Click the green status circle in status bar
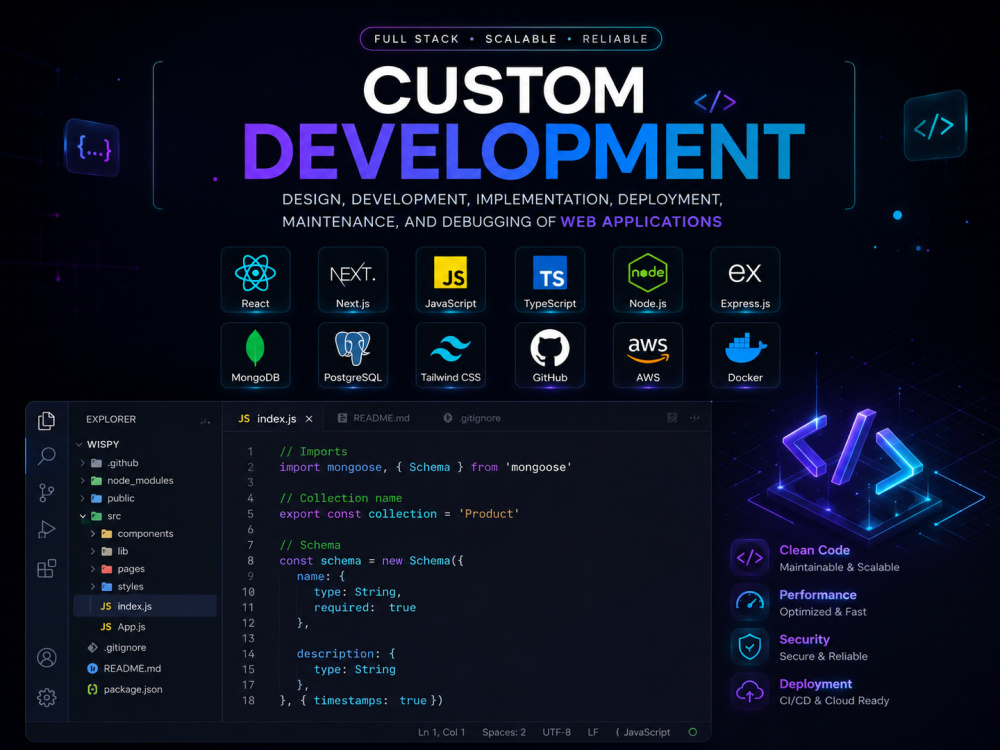 tap(693, 732)
